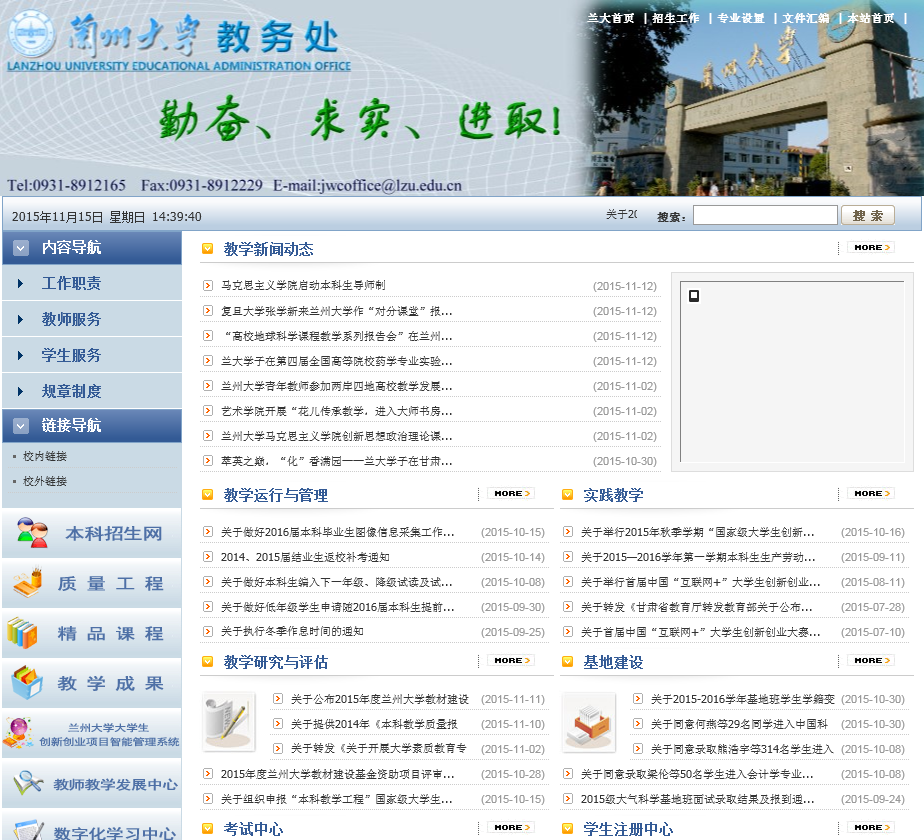The width and height of the screenshot is (924, 840).
Task: Open notice 关于组织申报“本科教学工程”国家级大学生
Action: [336, 799]
